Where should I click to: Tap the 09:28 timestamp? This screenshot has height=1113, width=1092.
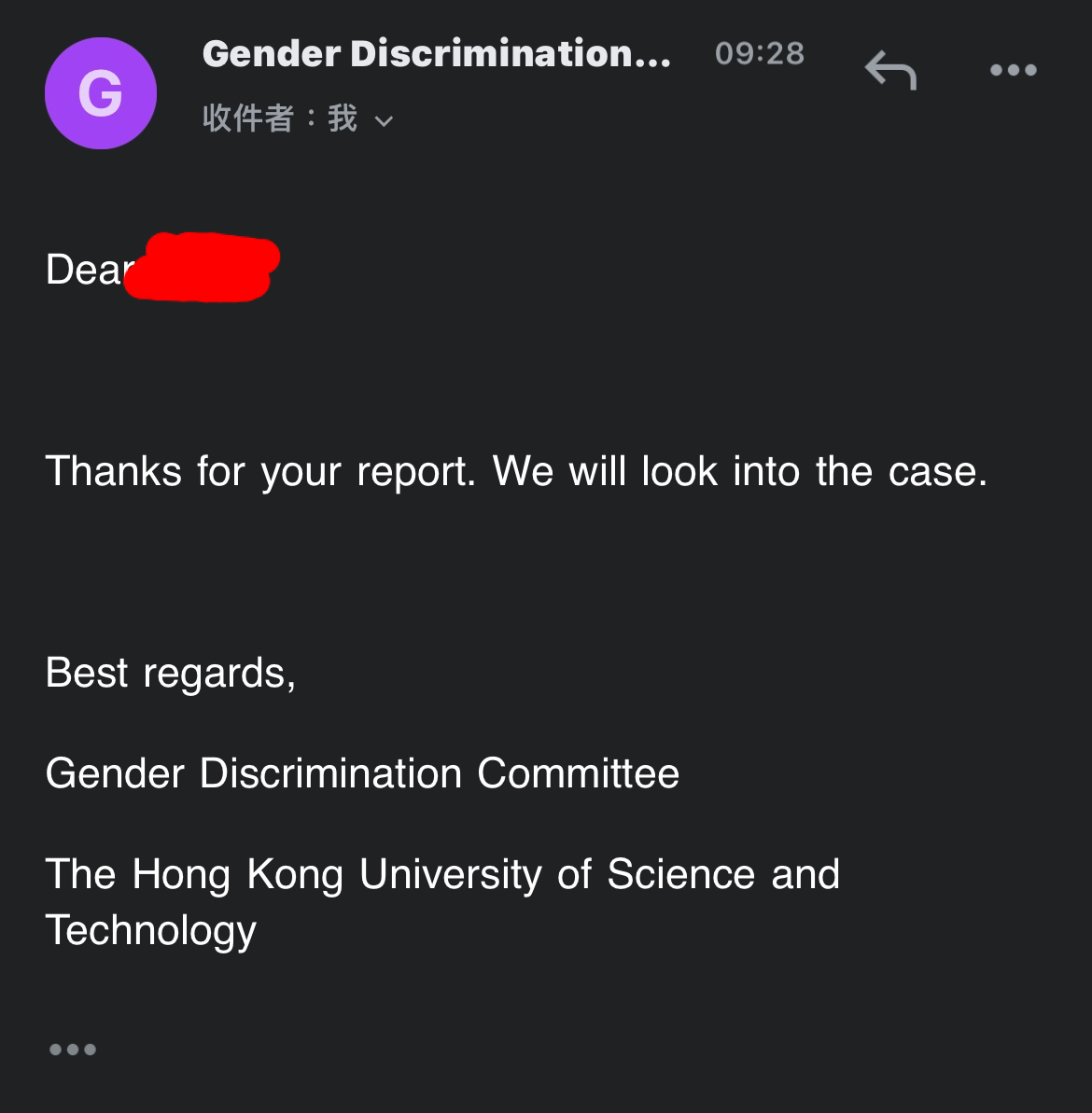(760, 53)
